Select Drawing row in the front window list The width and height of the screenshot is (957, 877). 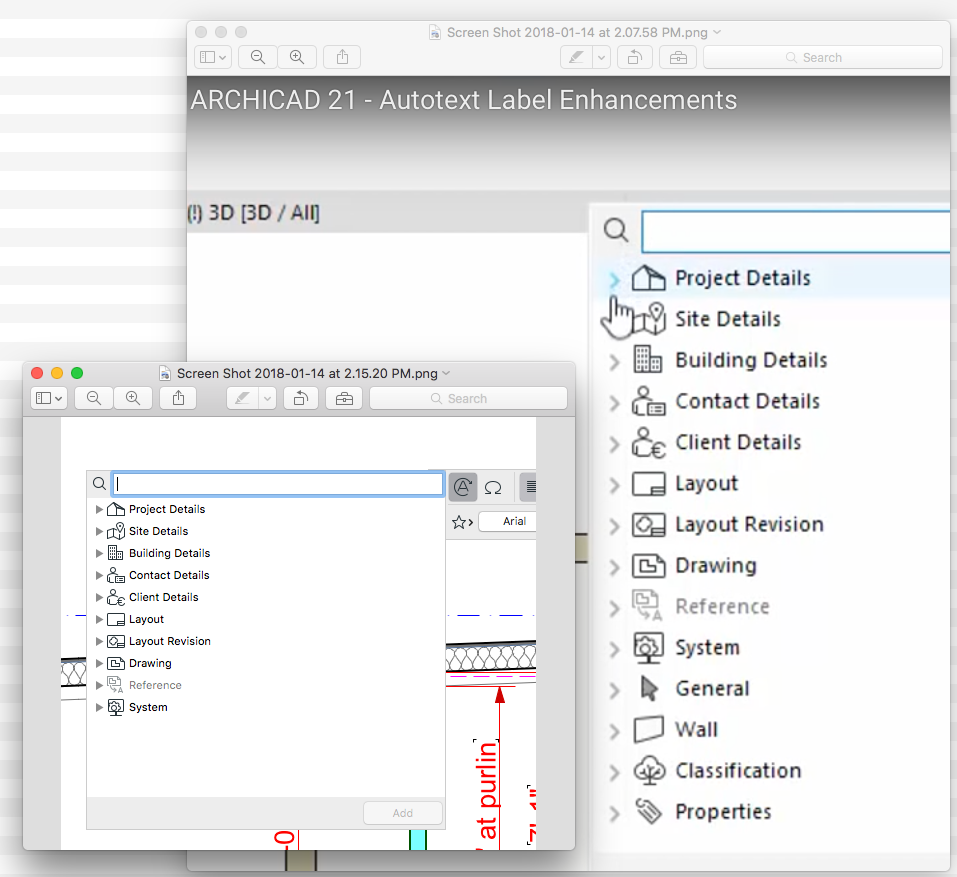tap(266, 663)
